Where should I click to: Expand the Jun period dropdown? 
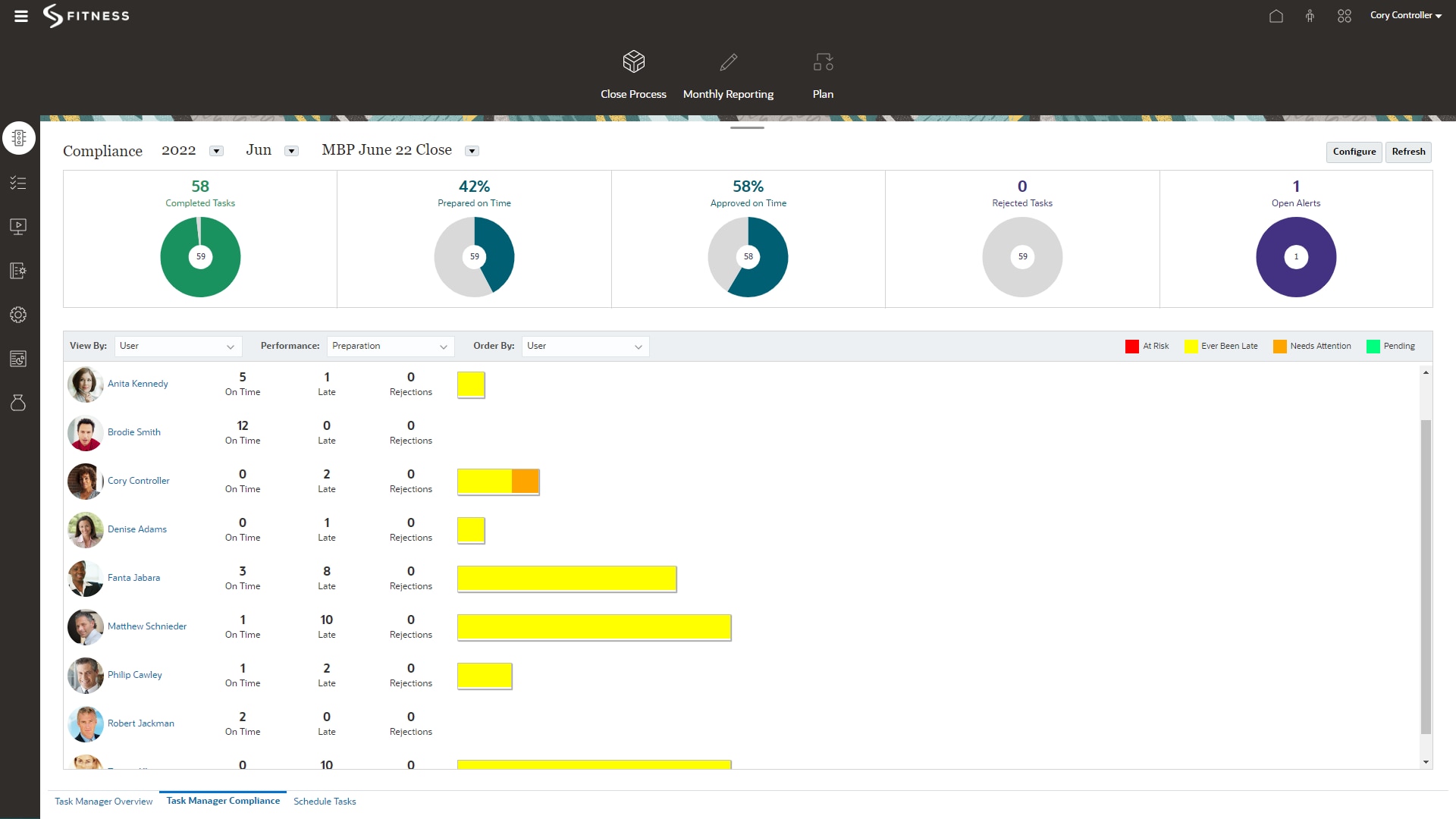coord(291,151)
